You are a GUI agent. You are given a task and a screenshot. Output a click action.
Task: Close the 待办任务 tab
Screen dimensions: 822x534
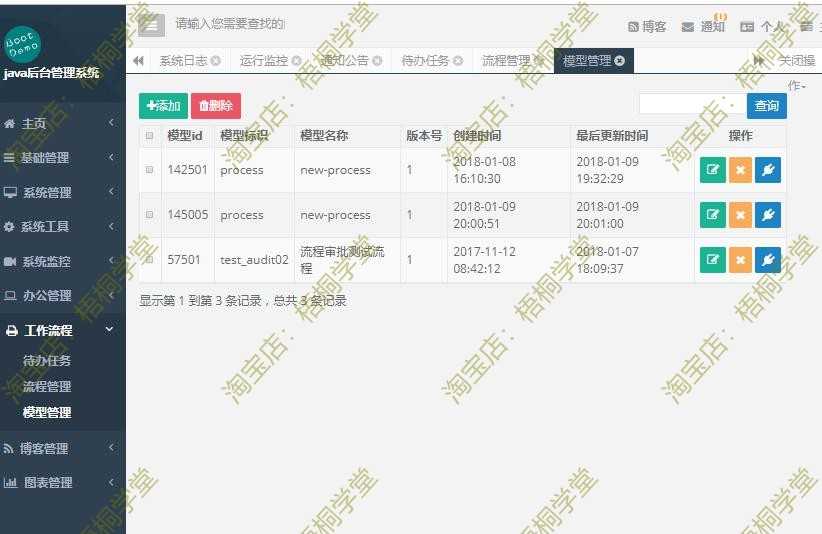[458, 61]
